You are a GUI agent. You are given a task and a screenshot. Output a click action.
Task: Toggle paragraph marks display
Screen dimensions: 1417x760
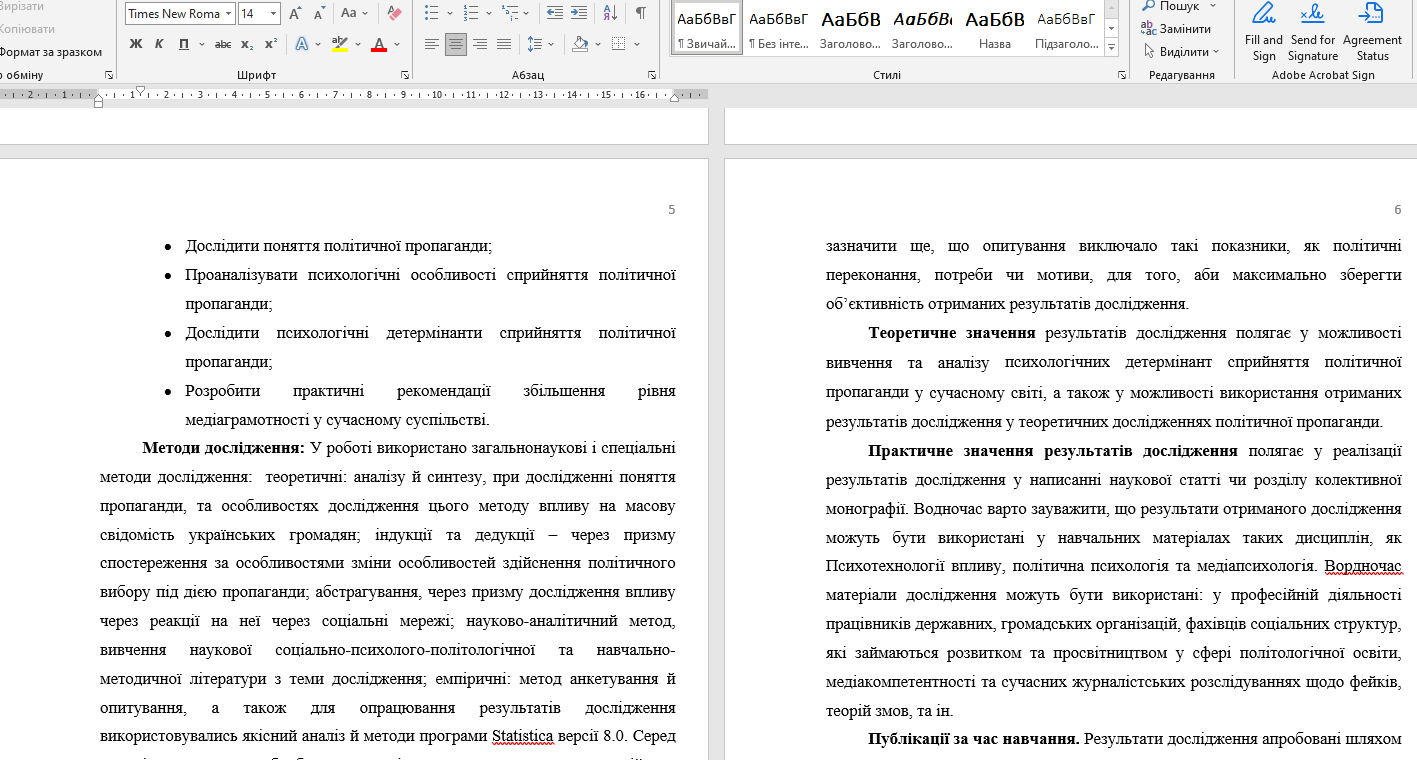[x=640, y=14]
